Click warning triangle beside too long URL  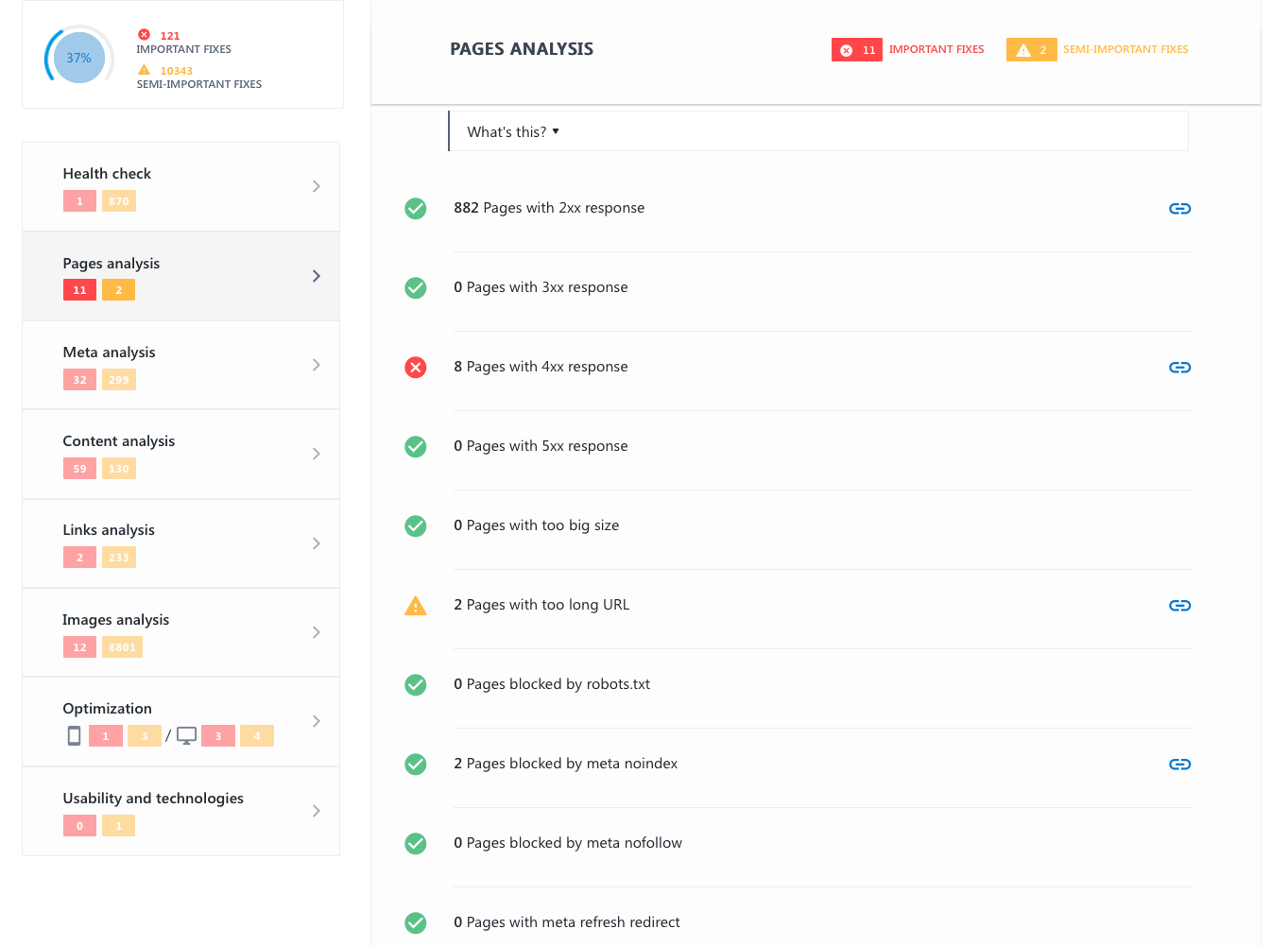[416, 606]
